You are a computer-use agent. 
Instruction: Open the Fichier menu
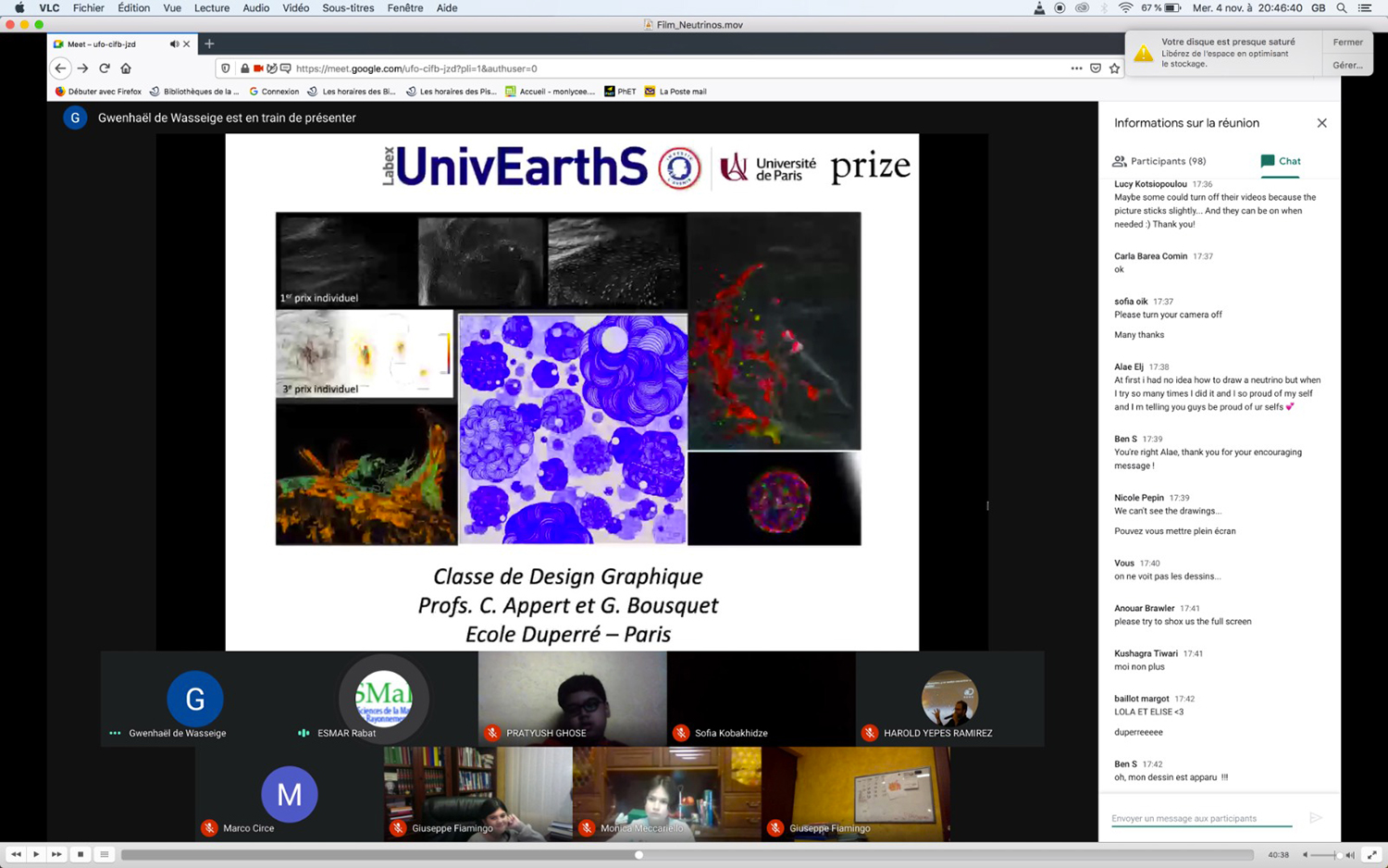[x=89, y=7]
